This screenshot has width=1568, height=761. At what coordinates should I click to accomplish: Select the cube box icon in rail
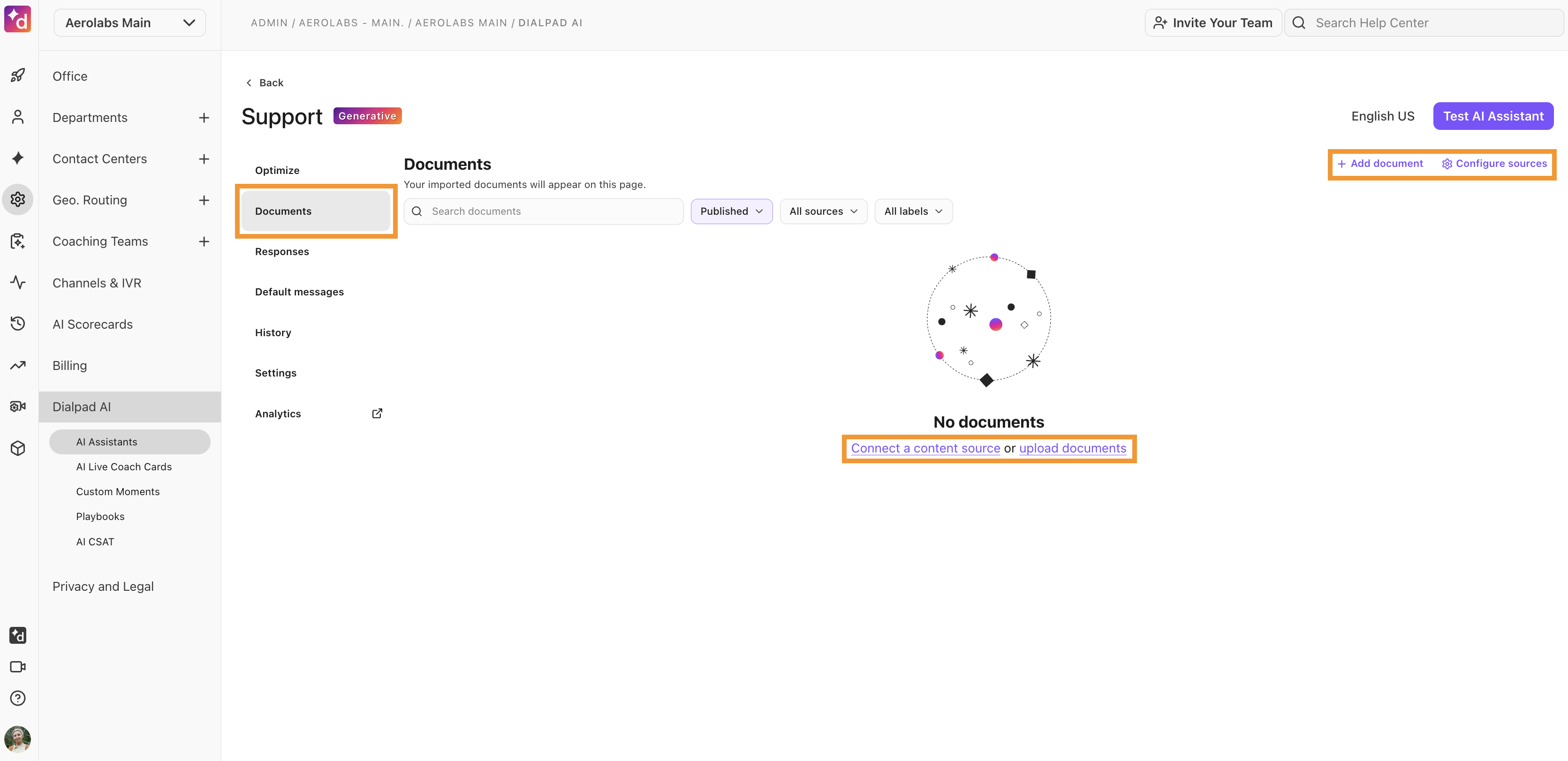[x=18, y=448]
